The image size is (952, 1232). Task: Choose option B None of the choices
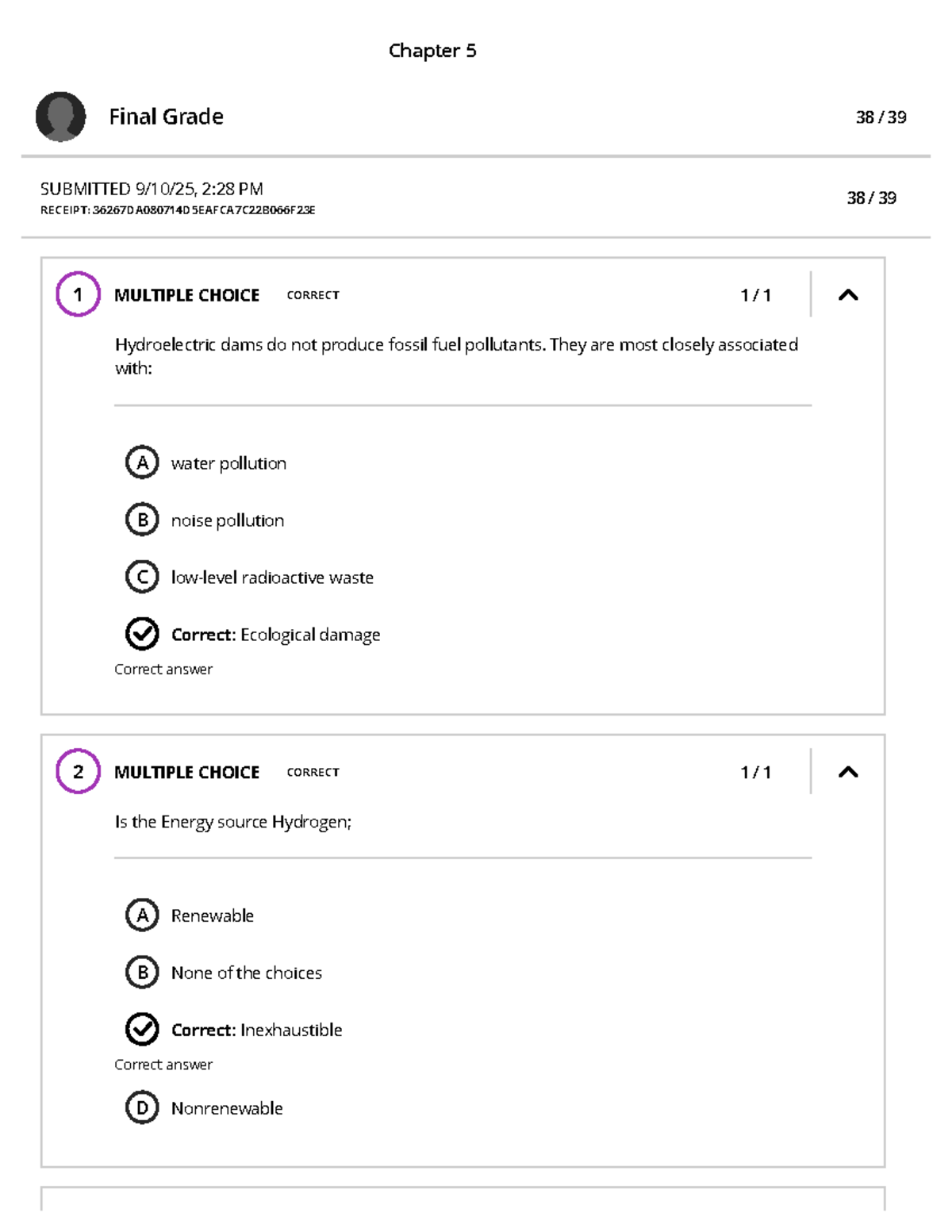coord(142,972)
